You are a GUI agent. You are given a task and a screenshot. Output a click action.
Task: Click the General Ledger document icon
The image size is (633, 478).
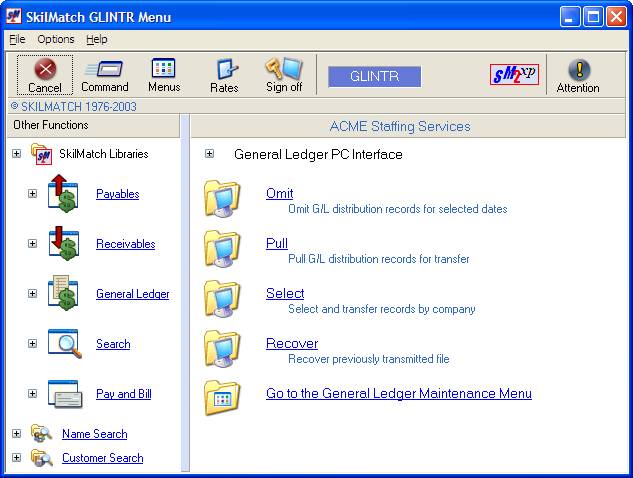tap(63, 294)
